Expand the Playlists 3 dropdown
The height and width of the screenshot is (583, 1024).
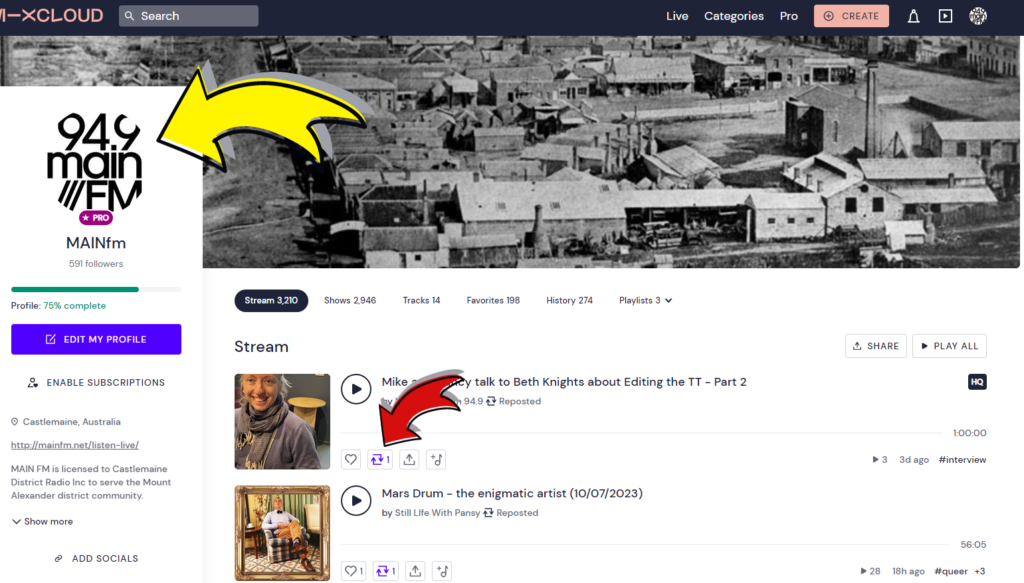(x=645, y=300)
